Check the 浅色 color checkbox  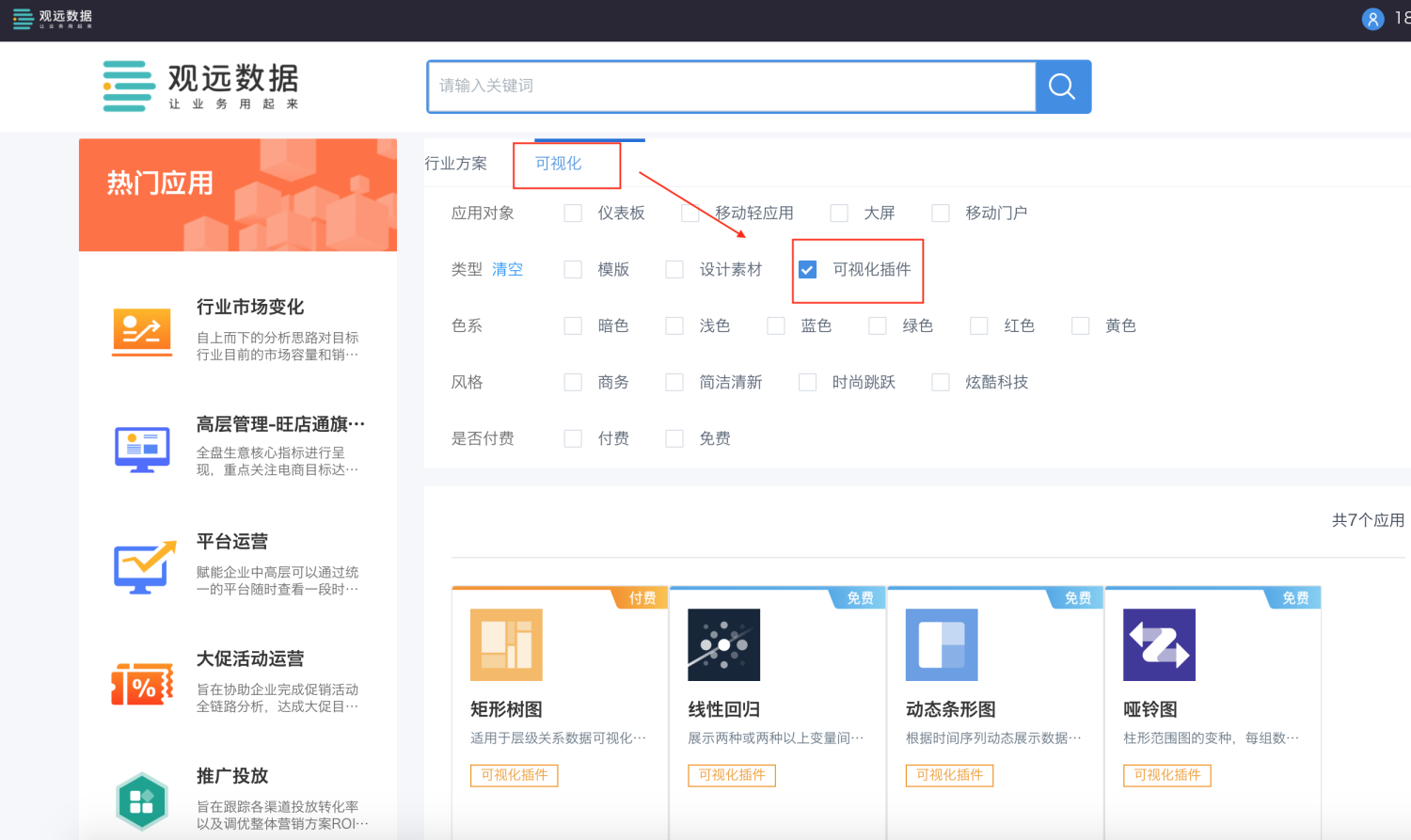coord(674,326)
